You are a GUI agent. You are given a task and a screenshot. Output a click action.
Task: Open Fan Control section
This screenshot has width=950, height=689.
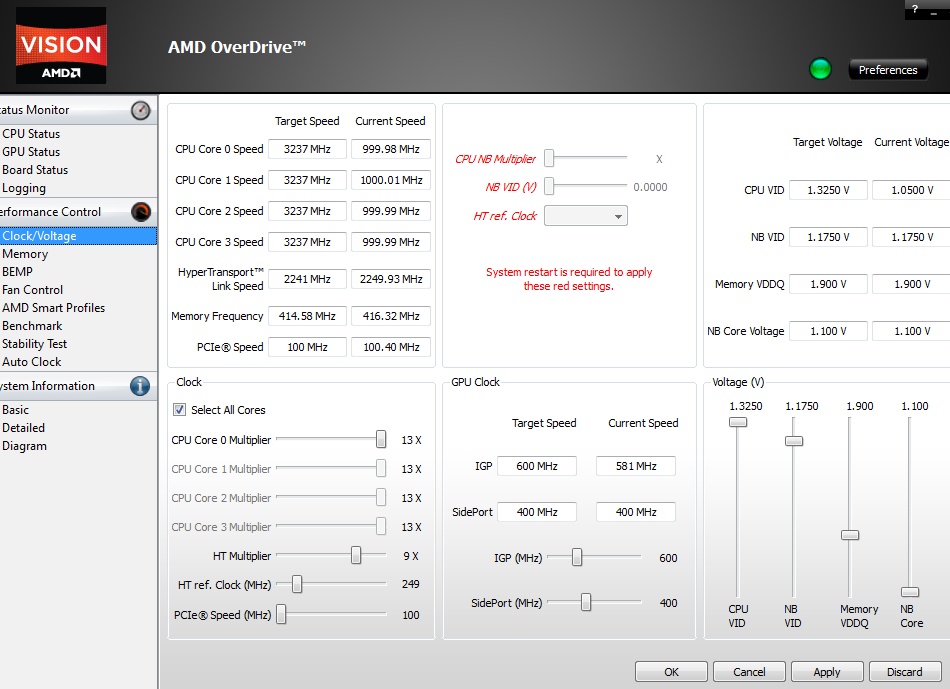pos(32,290)
